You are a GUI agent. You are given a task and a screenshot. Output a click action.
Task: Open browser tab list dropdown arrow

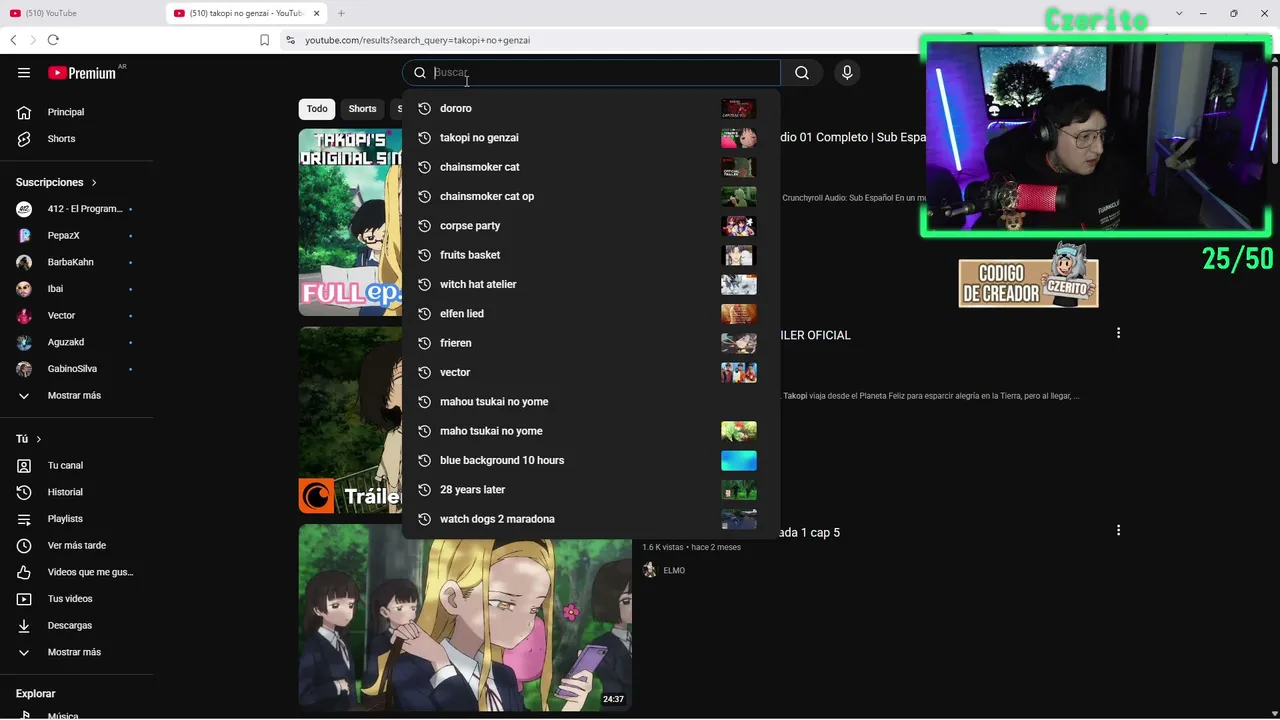1180,13
